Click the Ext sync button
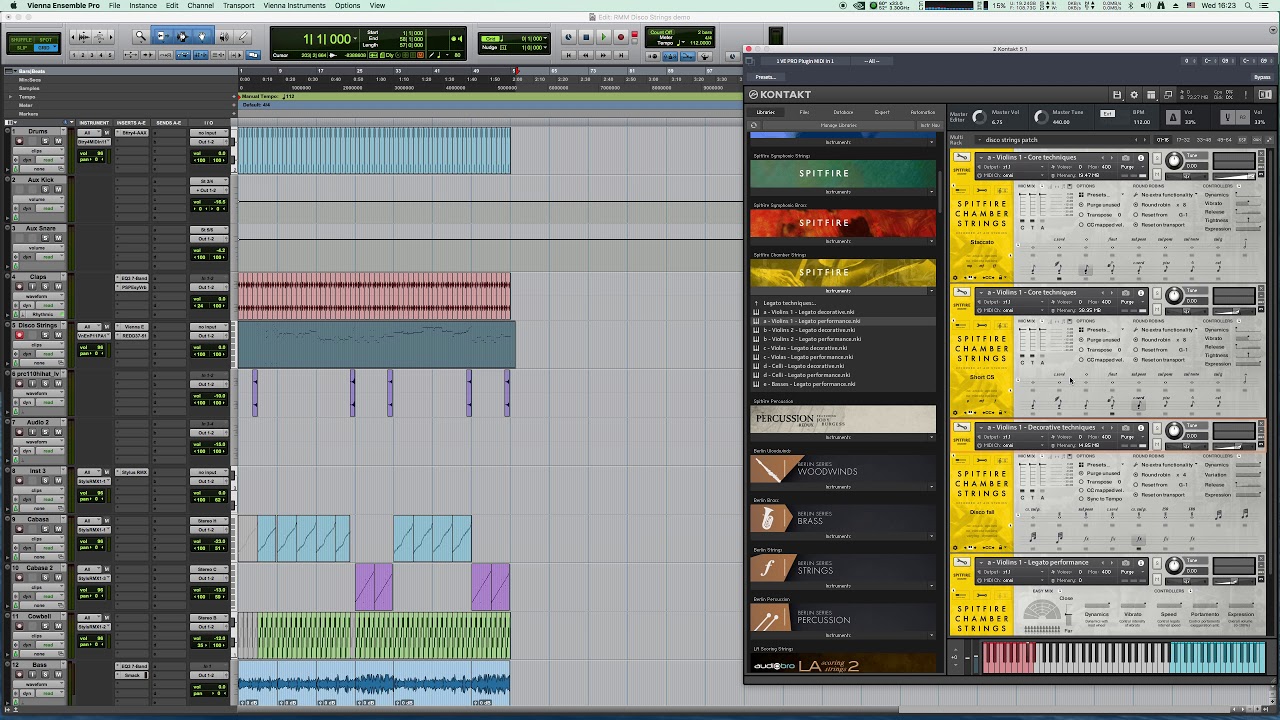Viewport: 1280px width, 720px height. pyautogui.click(x=1107, y=113)
